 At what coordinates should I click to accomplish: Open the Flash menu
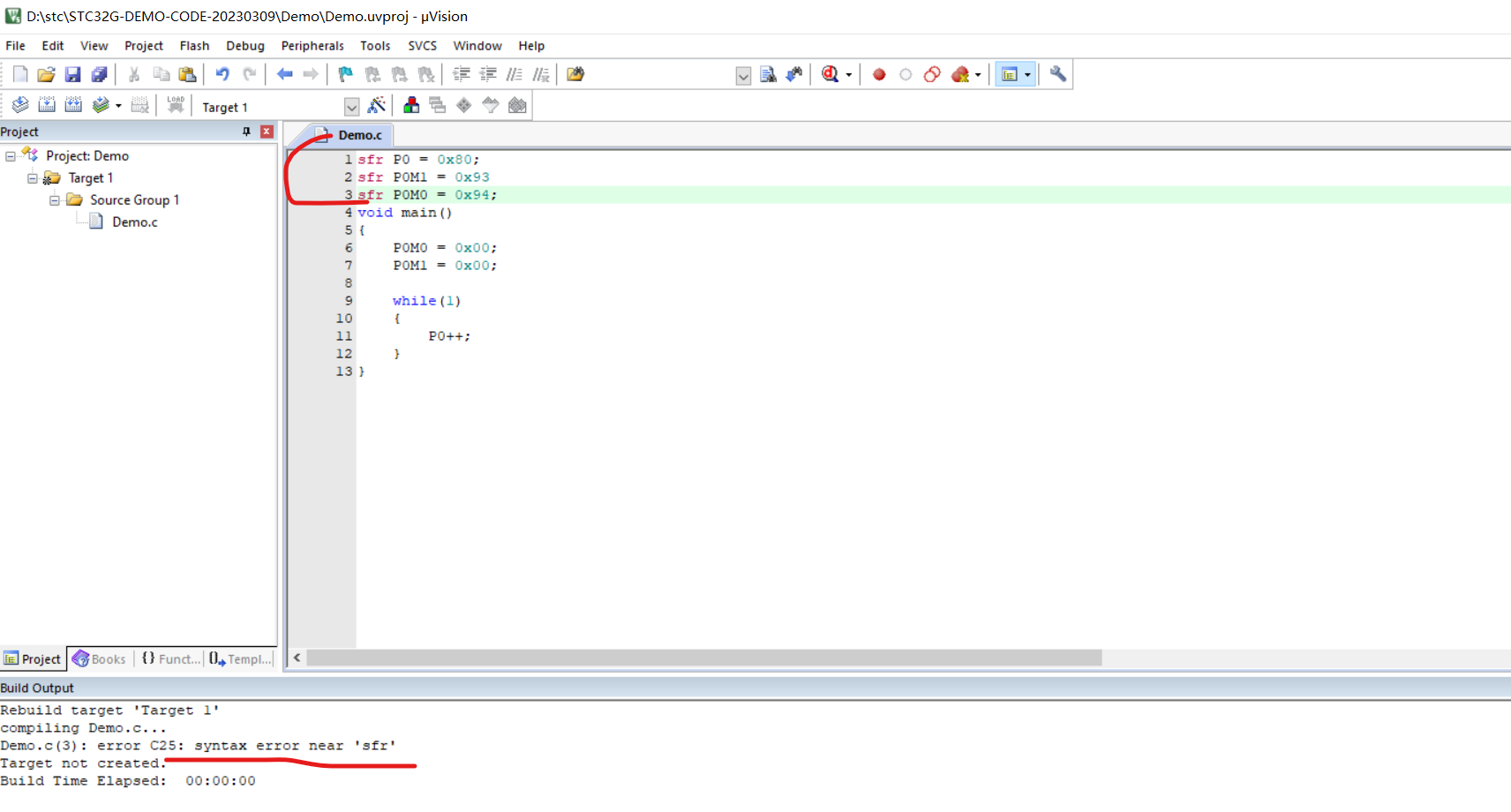[194, 46]
